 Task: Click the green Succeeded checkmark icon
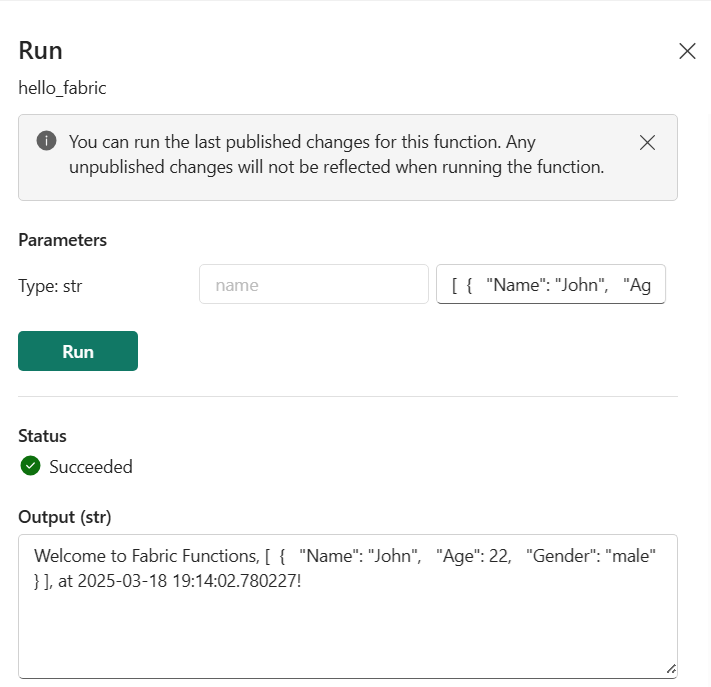[x=30, y=466]
